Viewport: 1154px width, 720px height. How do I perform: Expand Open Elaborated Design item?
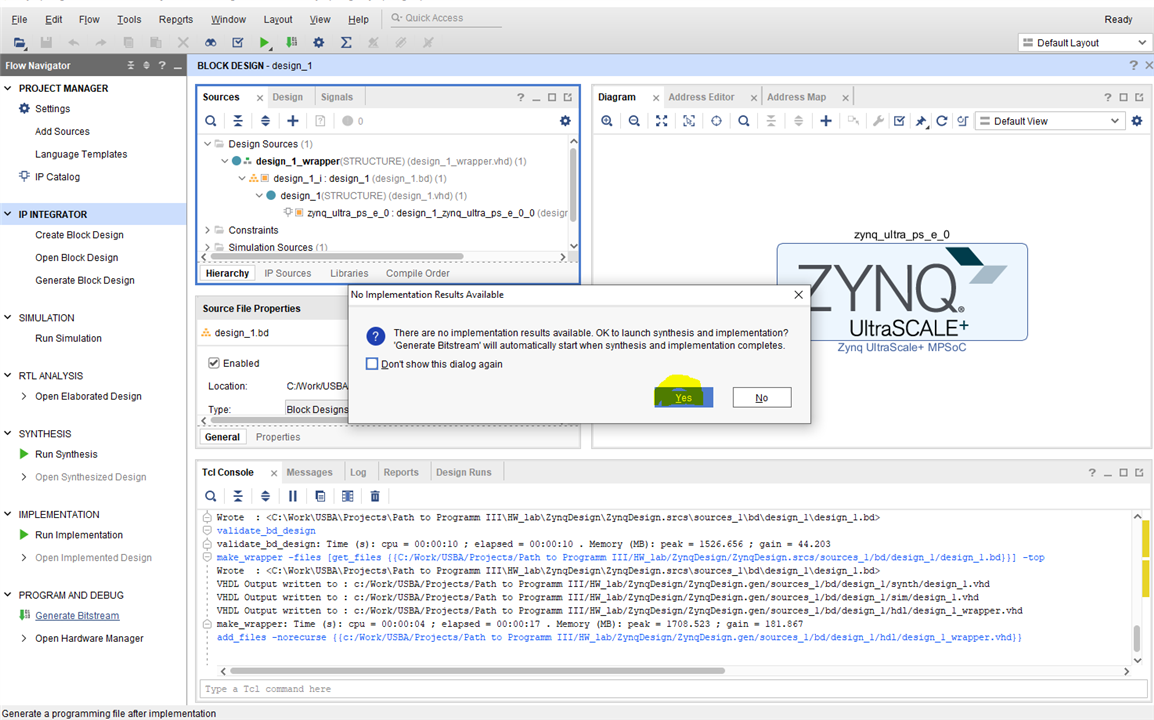pos(24,396)
